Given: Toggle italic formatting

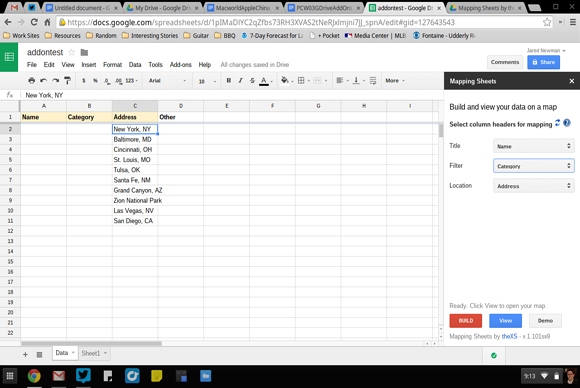Looking at the screenshot, I should coord(240,80).
